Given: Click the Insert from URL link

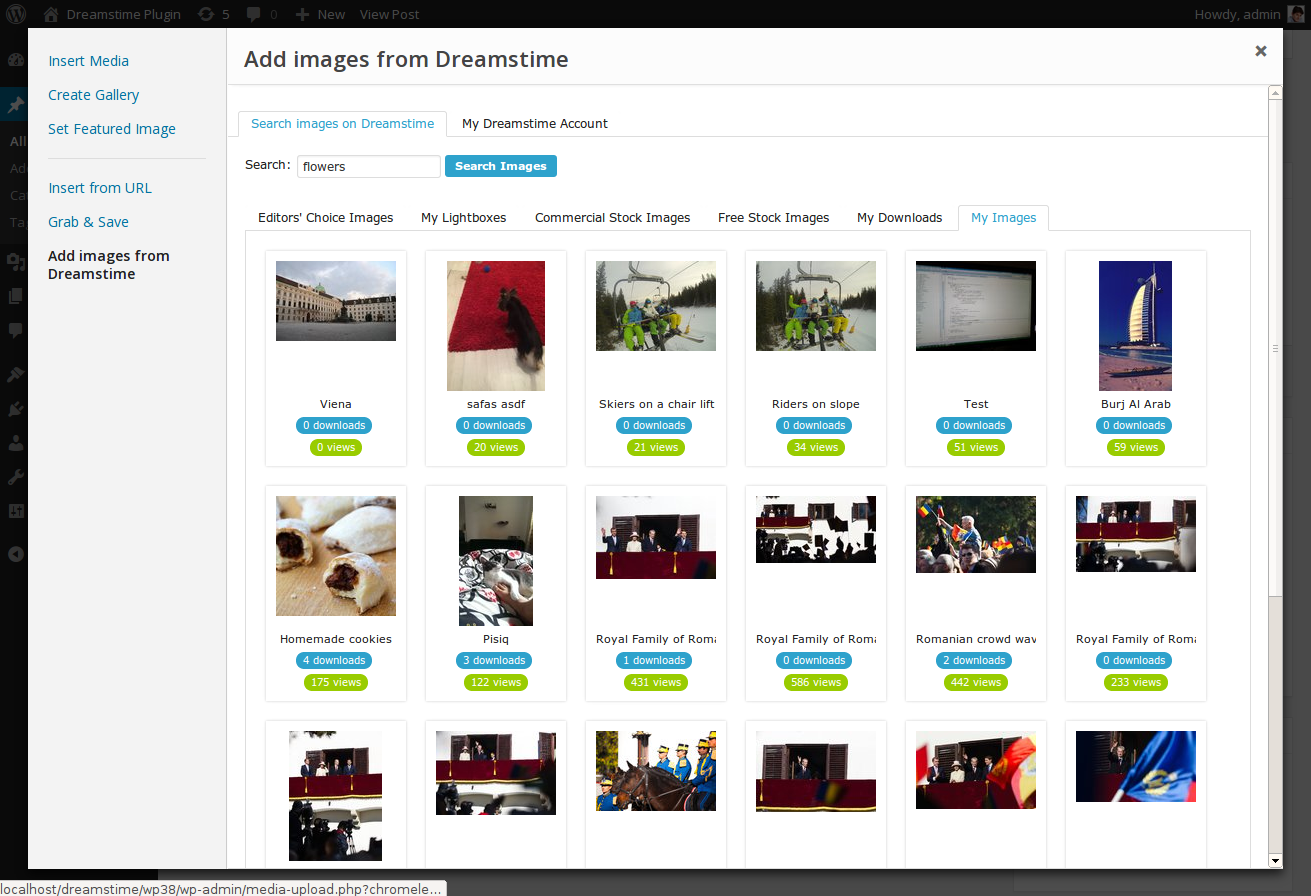Looking at the screenshot, I should pos(100,188).
